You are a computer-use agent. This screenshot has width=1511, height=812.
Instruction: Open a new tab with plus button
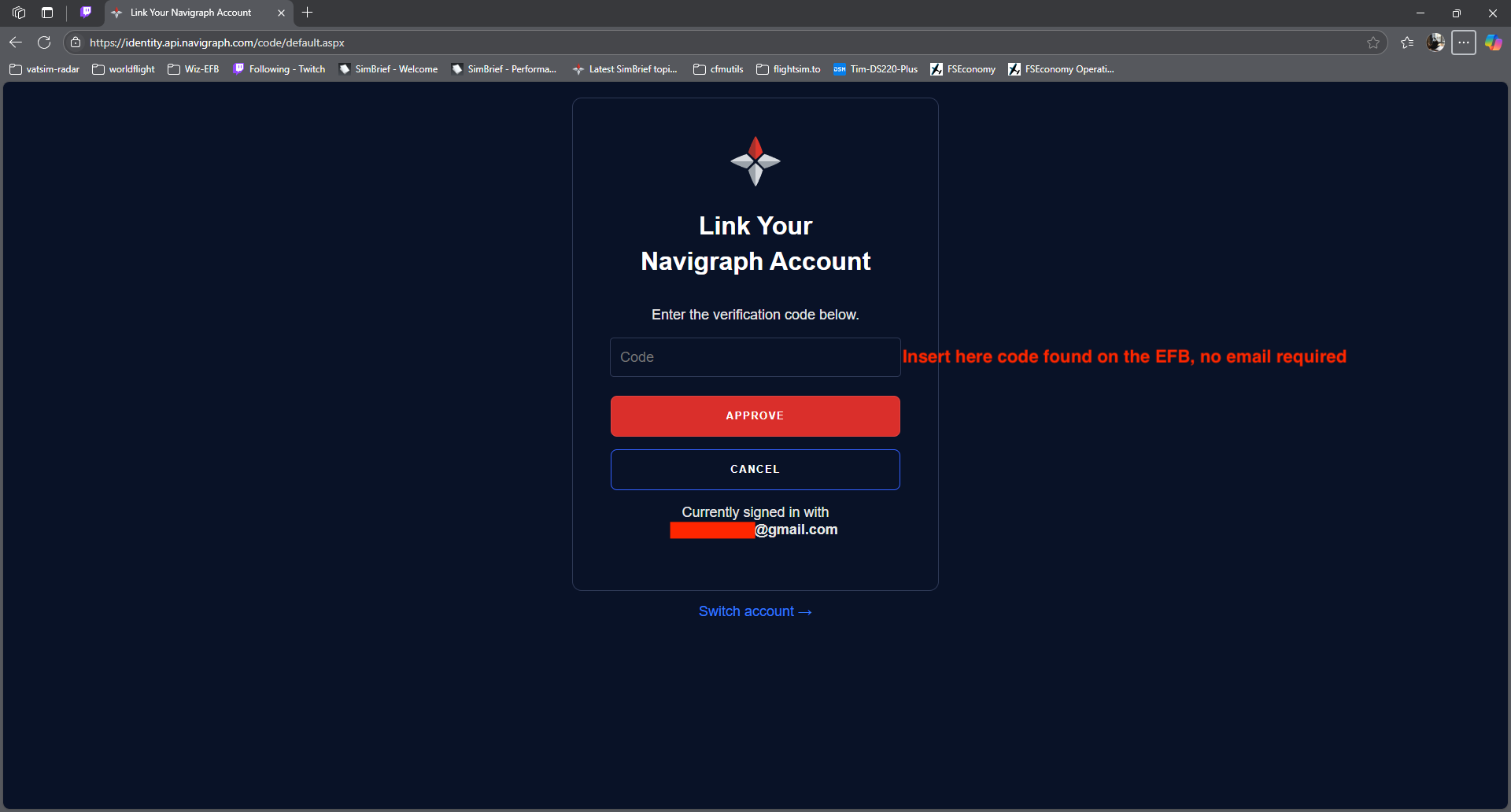[x=308, y=13]
